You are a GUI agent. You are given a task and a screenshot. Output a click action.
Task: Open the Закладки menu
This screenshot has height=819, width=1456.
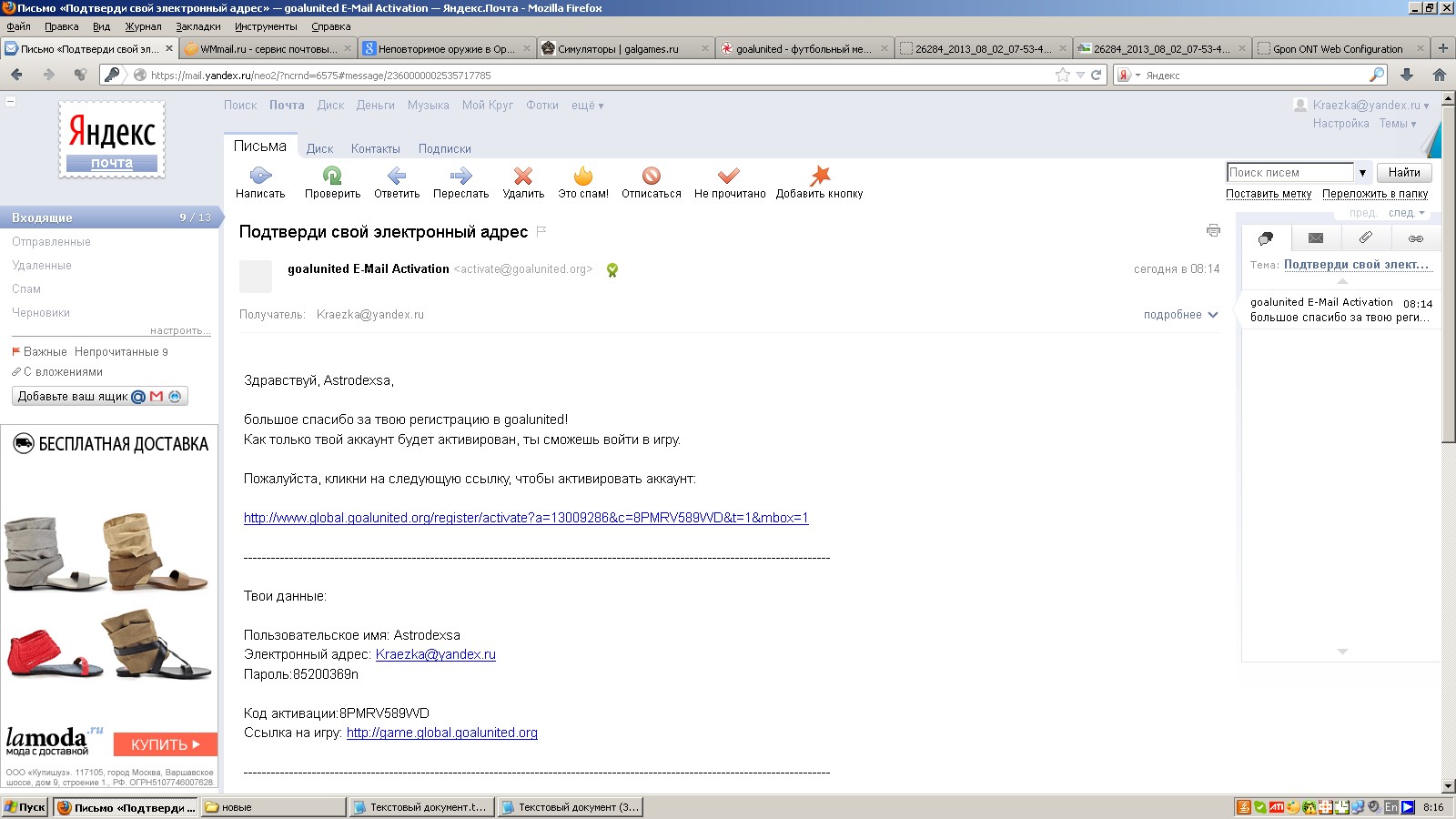[198, 26]
